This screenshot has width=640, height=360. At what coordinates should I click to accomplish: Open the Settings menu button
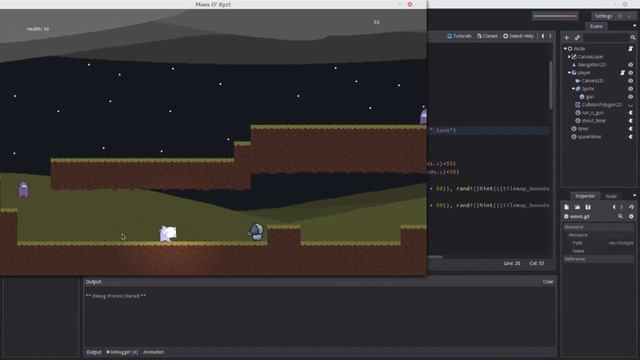(x=603, y=16)
